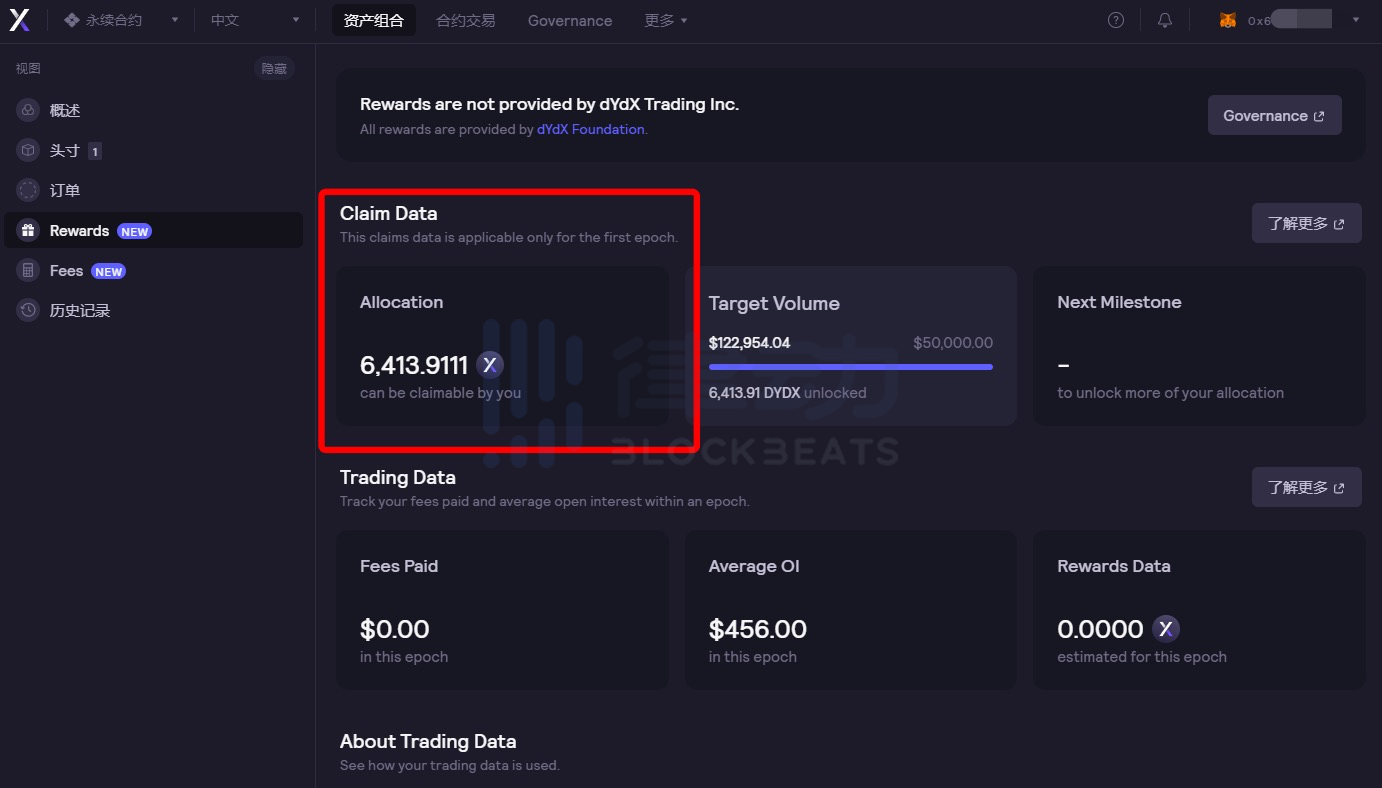Select Rewards in the sidebar
The image size is (1382, 788).
[154, 230]
